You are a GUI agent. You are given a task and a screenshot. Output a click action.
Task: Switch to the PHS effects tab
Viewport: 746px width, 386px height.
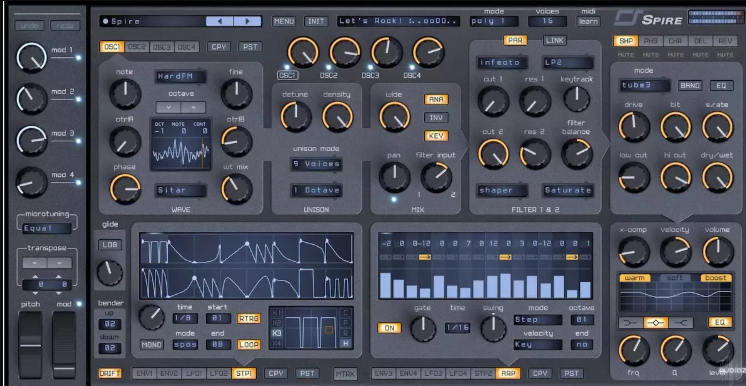tap(650, 41)
